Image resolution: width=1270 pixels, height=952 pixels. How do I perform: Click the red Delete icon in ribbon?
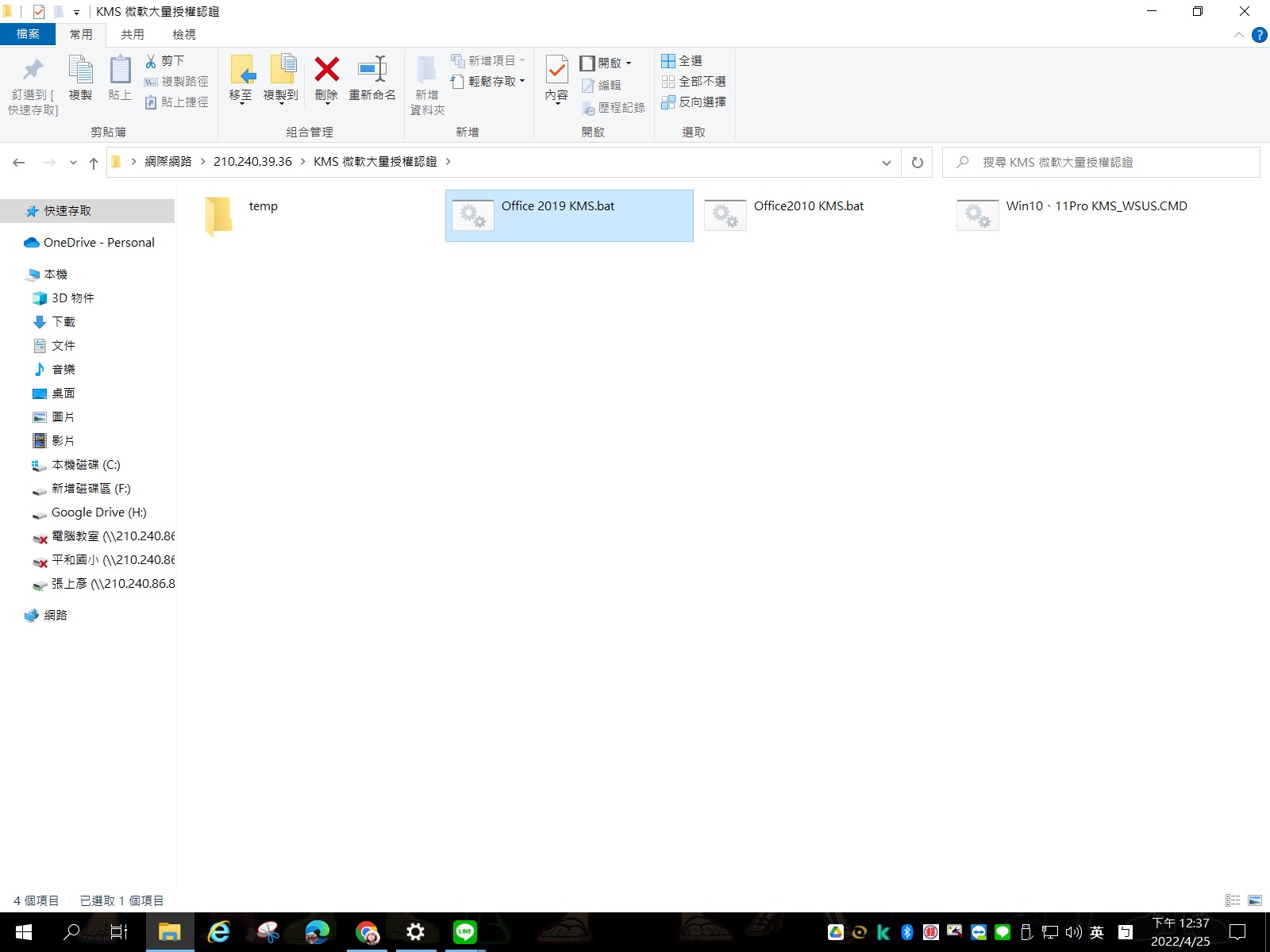(326, 70)
